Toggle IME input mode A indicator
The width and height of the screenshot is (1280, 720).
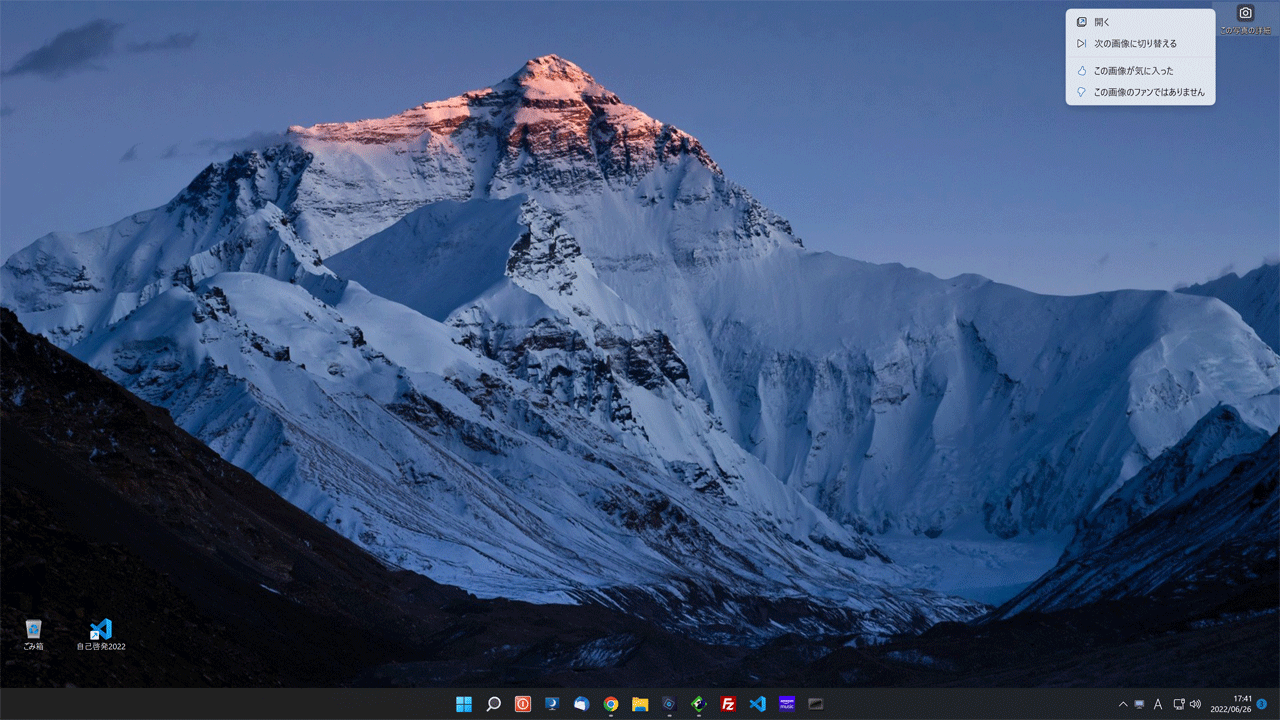(x=1158, y=704)
